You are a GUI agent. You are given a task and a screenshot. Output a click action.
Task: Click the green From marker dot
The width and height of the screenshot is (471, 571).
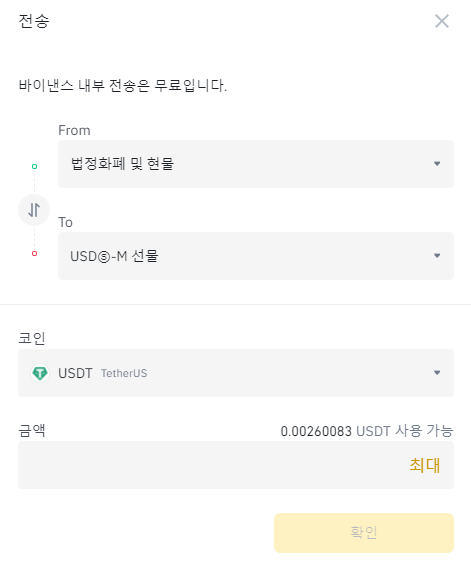click(35, 166)
